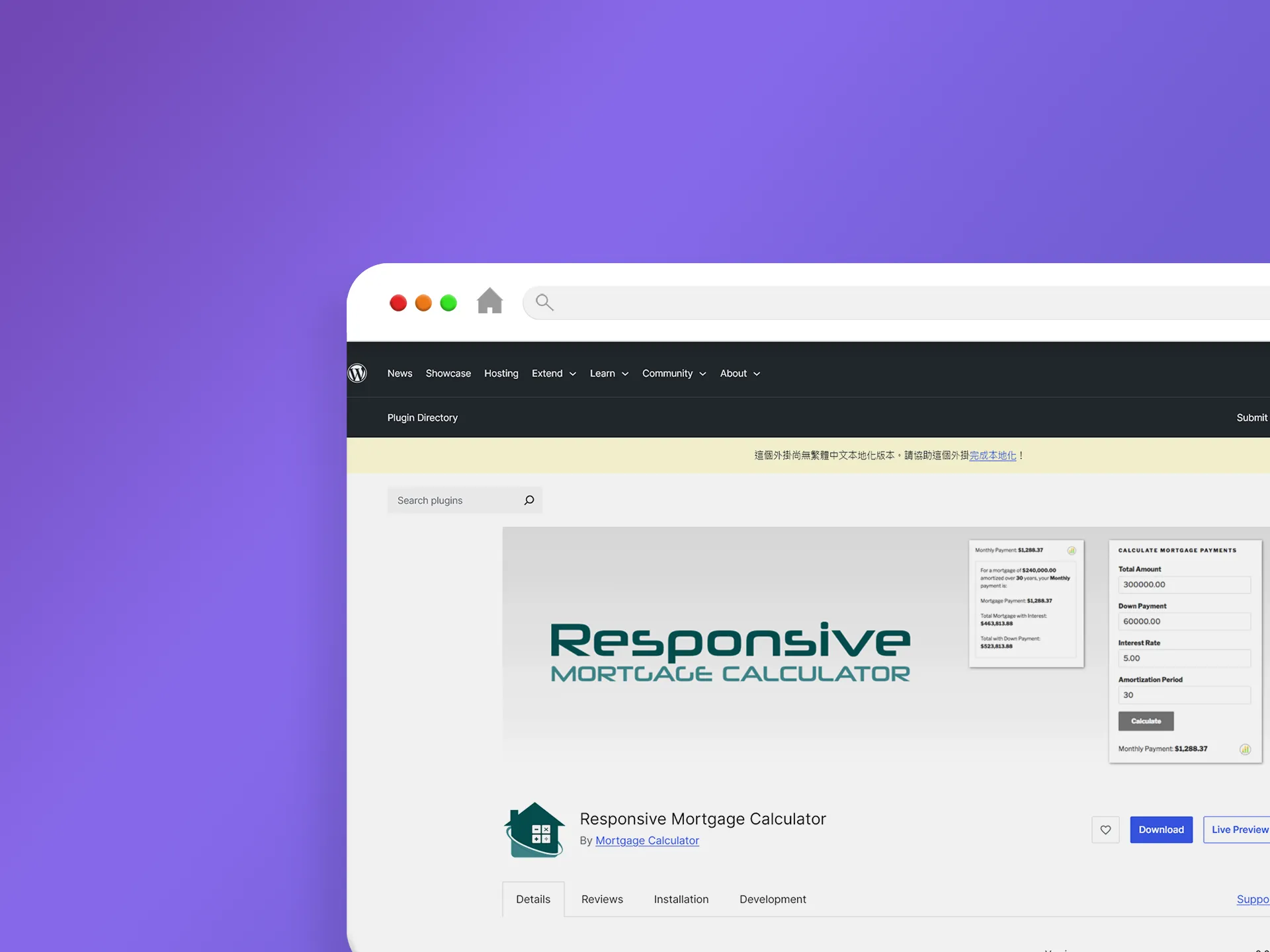Click the browser address bar
This screenshot has width=1270, height=952.
896,303
